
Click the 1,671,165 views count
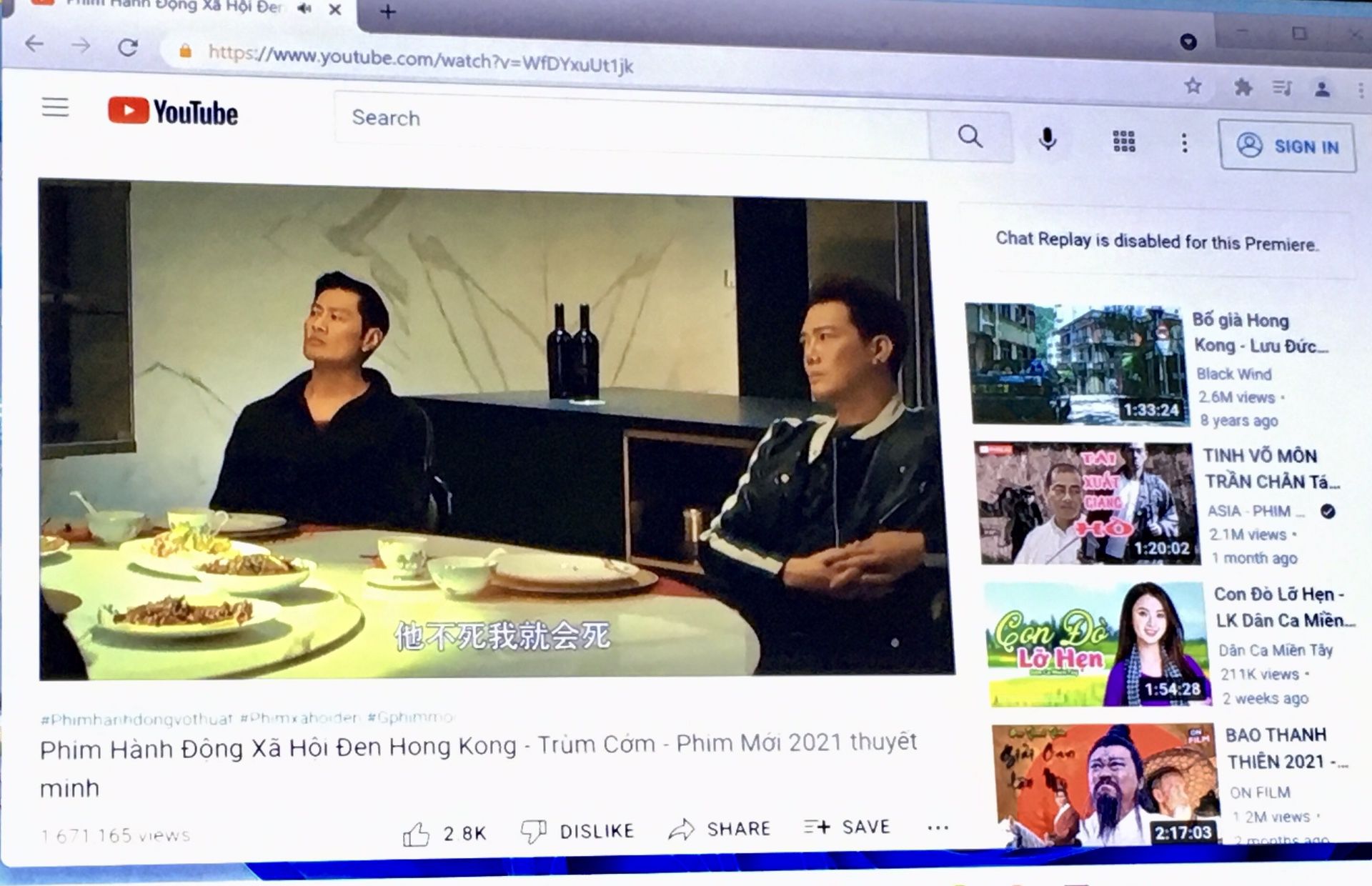point(115,835)
